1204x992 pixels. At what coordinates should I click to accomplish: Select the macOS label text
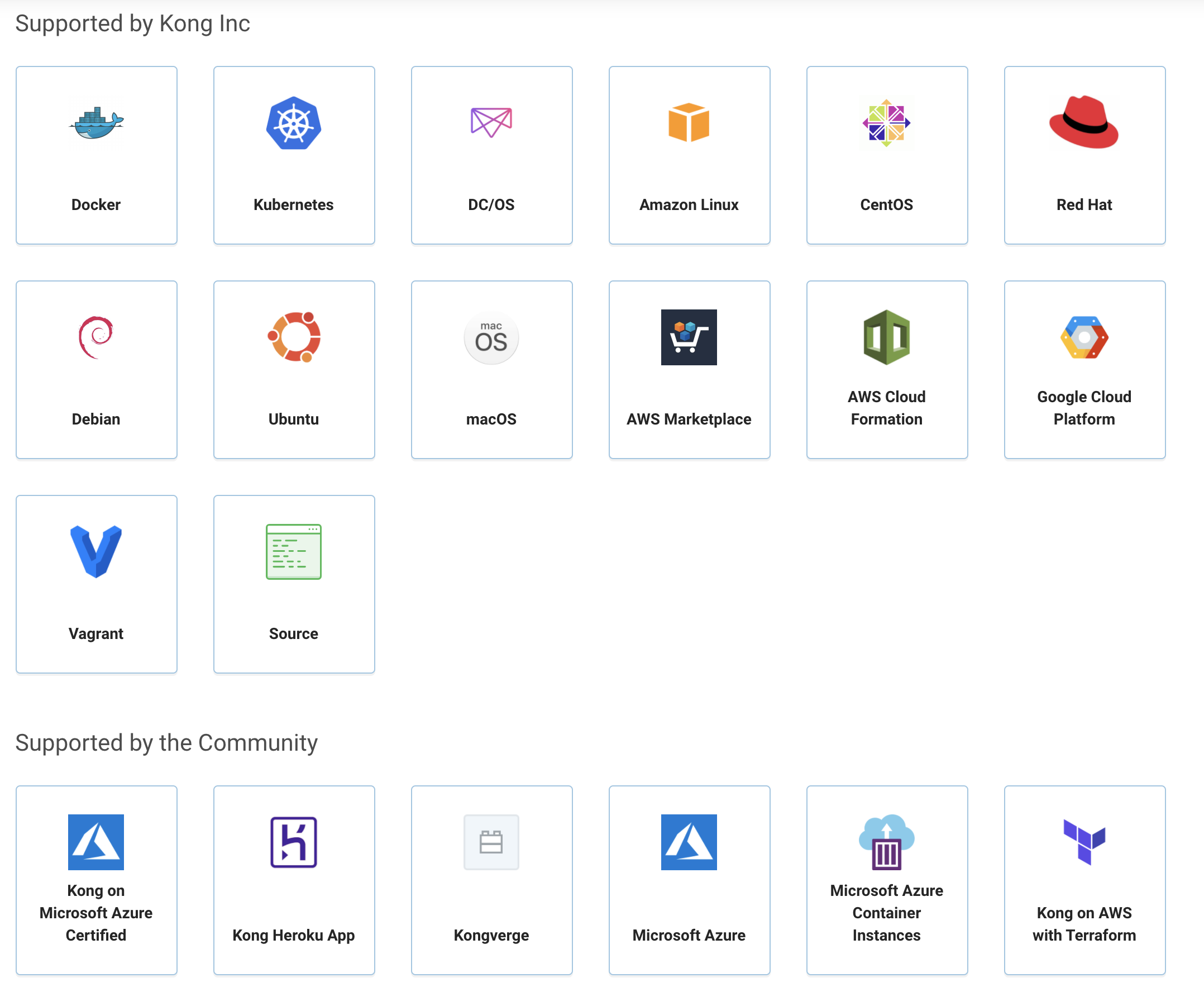[x=491, y=419]
